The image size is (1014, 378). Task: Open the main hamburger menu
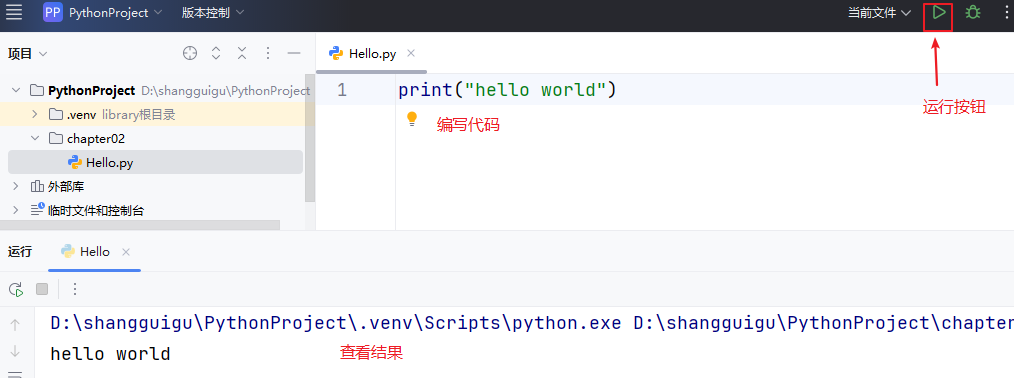[14, 12]
